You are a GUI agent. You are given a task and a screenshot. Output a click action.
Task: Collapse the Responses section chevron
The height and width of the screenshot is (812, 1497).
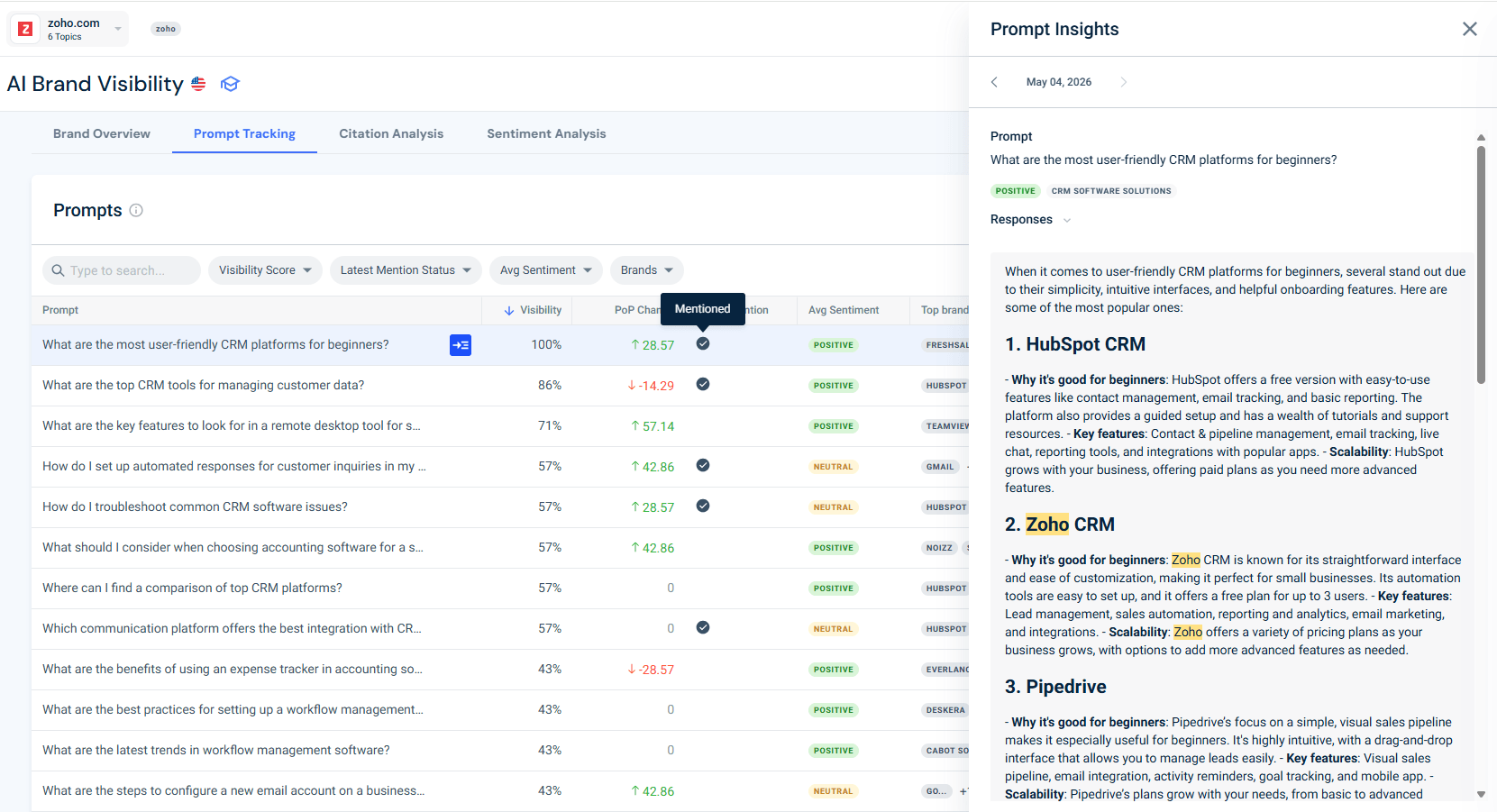point(1067,220)
